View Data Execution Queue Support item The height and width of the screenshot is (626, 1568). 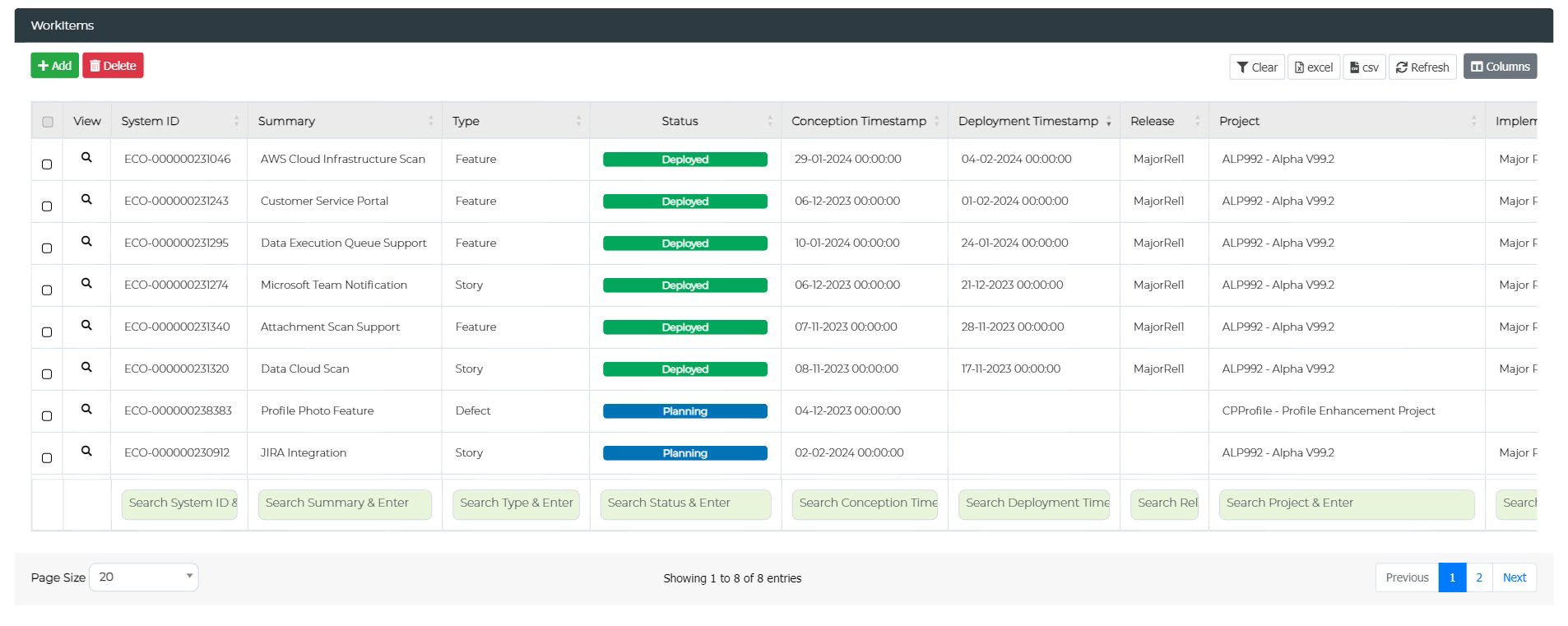tap(86, 241)
